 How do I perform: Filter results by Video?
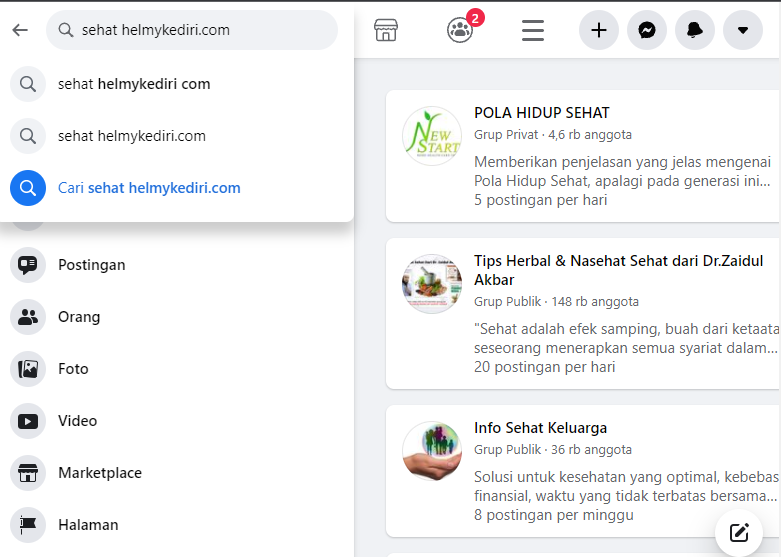point(177,420)
